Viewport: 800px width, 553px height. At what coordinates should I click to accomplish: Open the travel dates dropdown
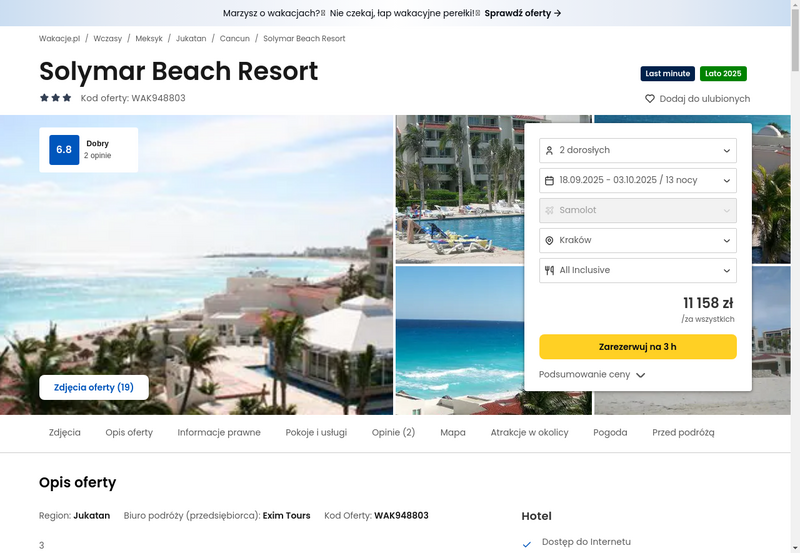[x=638, y=181]
